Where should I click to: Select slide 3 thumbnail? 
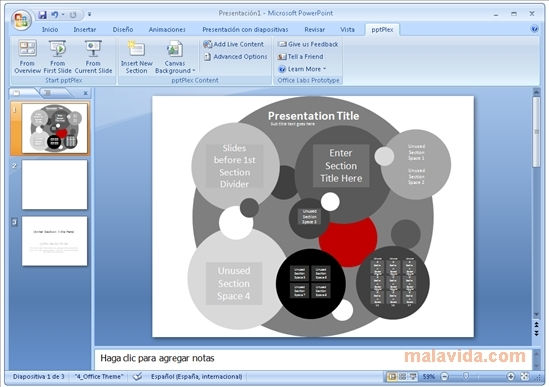pyautogui.click(x=54, y=241)
